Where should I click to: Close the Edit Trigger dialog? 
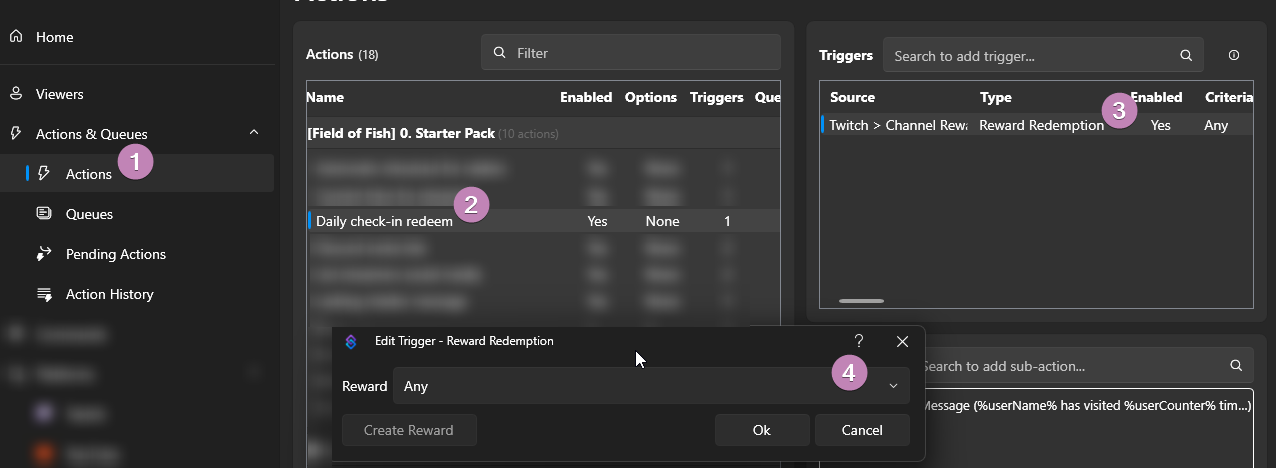click(902, 341)
